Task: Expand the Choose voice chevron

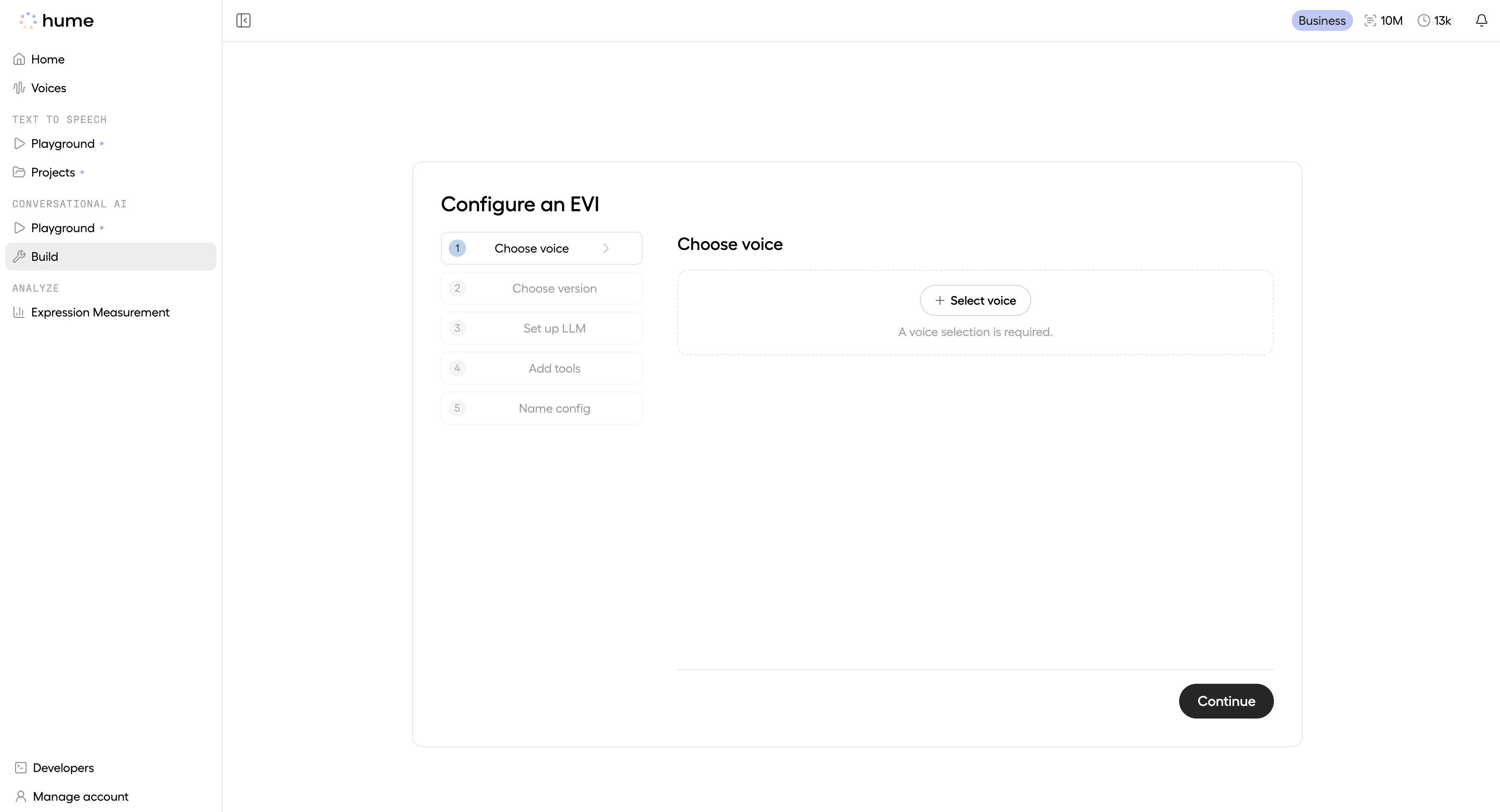Action: 606,248
